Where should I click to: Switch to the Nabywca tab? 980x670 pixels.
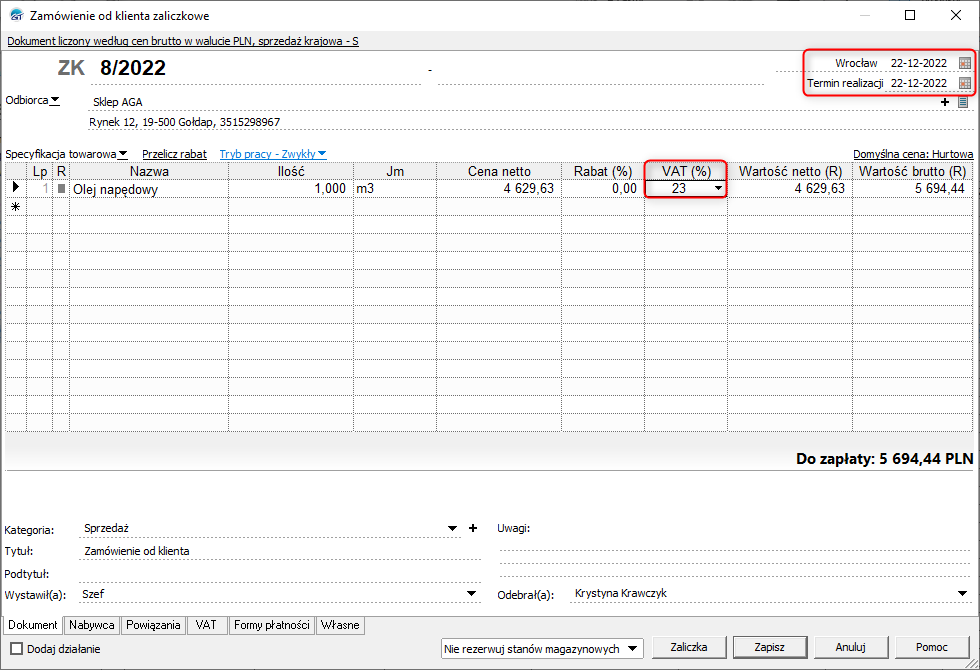92,625
